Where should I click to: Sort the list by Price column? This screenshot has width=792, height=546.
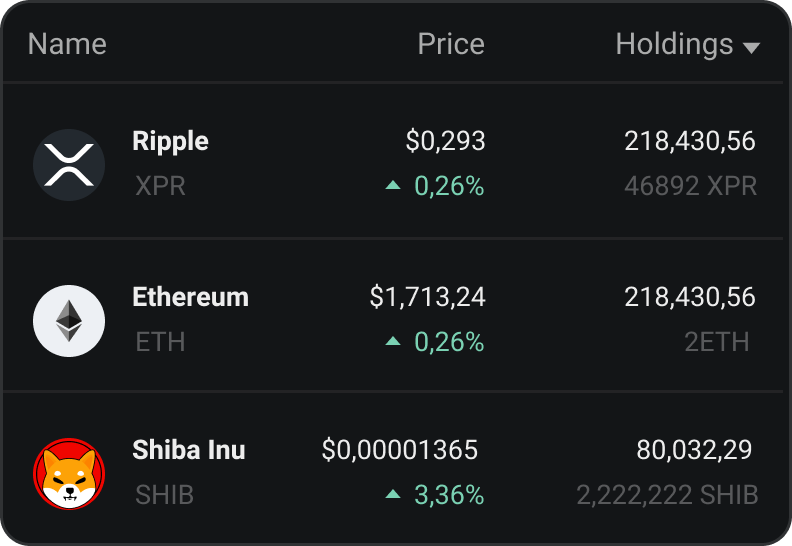[x=451, y=44]
